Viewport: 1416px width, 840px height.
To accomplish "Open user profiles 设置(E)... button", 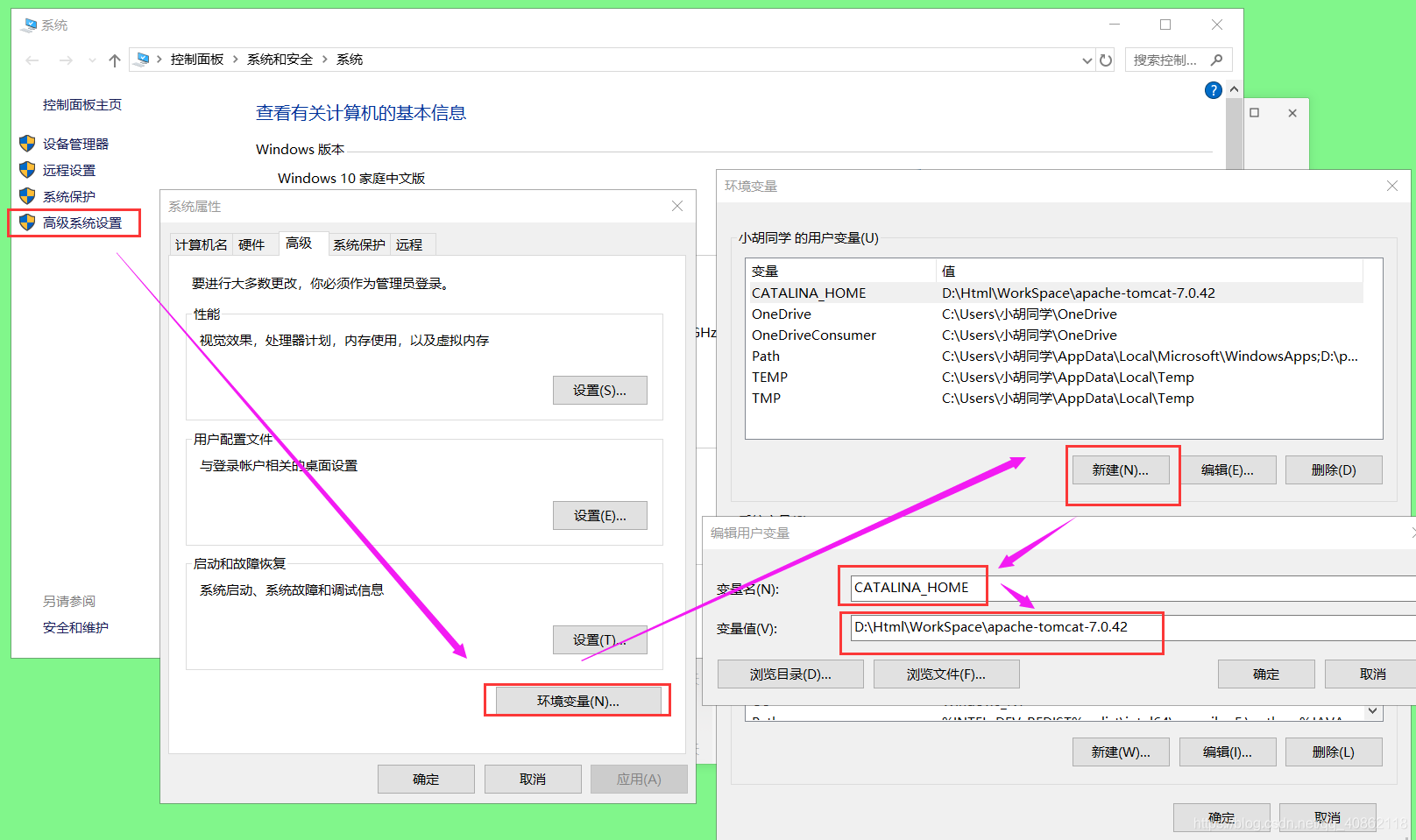I will click(x=600, y=516).
